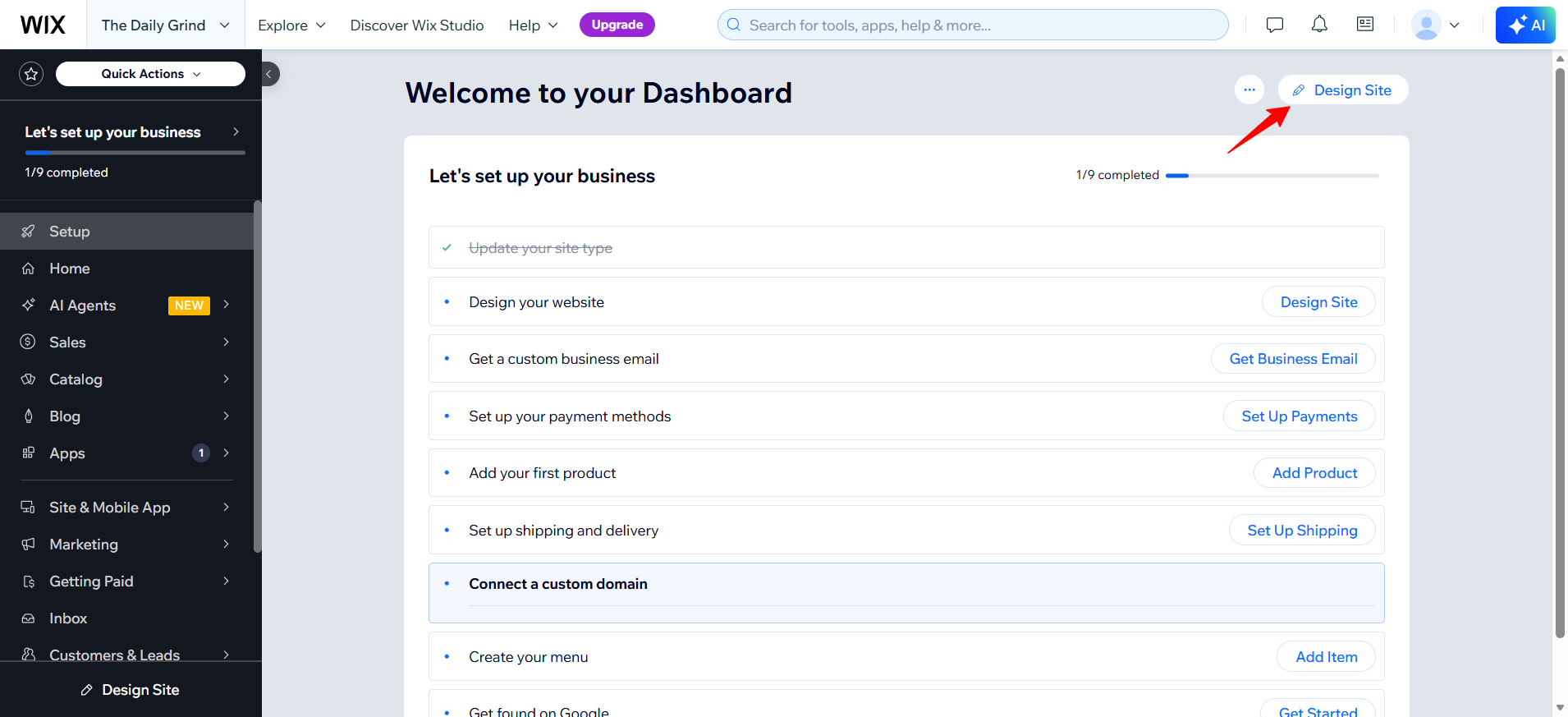Click Set Up Shipping button
Image resolution: width=1568 pixels, height=717 pixels.
pos(1302,531)
